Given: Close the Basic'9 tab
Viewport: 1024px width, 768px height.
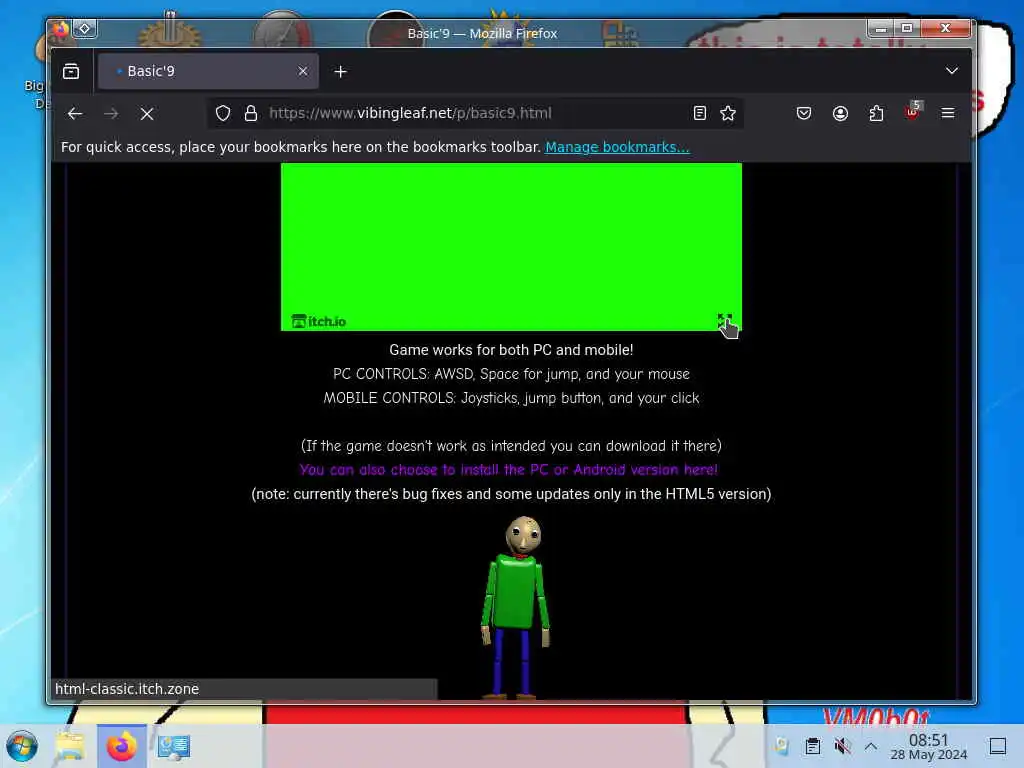Looking at the screenshot, I should 302,71.
